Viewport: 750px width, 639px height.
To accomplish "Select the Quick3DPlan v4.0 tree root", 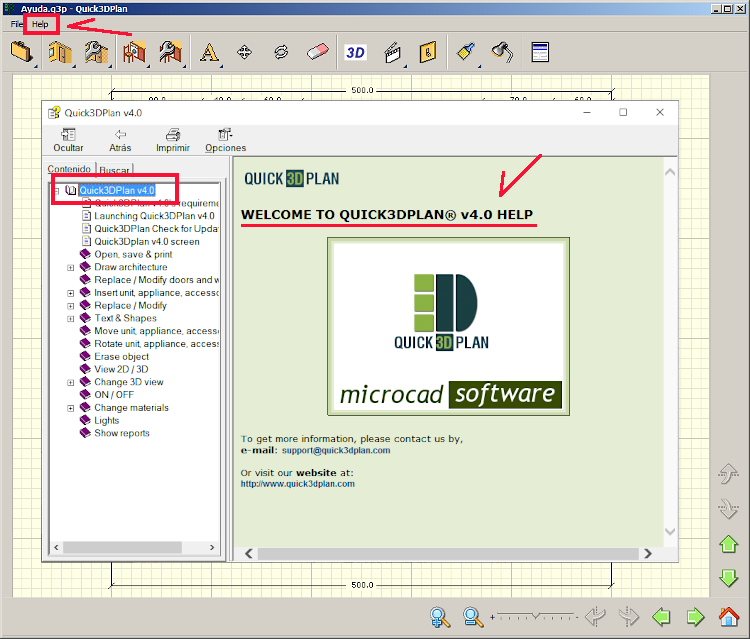I will tap(117, 190).
